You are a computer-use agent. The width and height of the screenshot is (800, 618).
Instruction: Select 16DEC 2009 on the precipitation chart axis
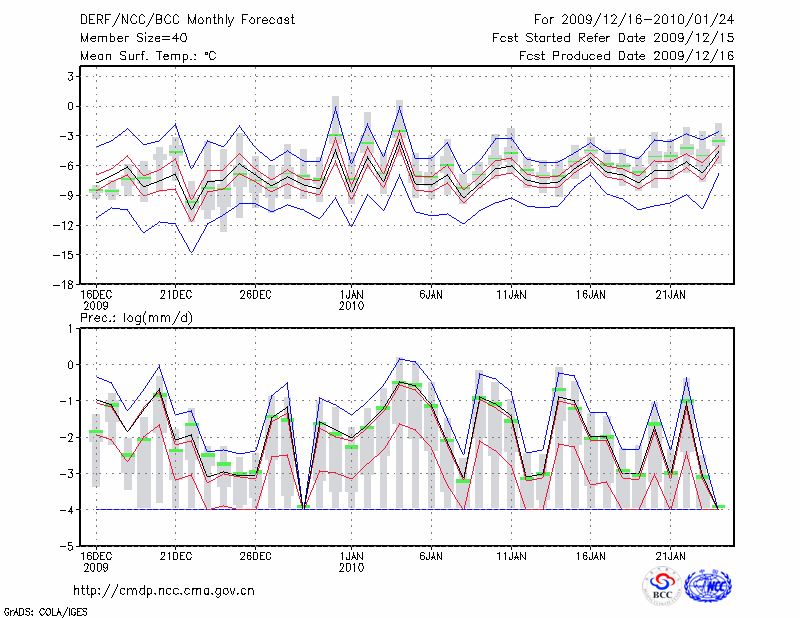pyautogui.click(x=95, y=562)
